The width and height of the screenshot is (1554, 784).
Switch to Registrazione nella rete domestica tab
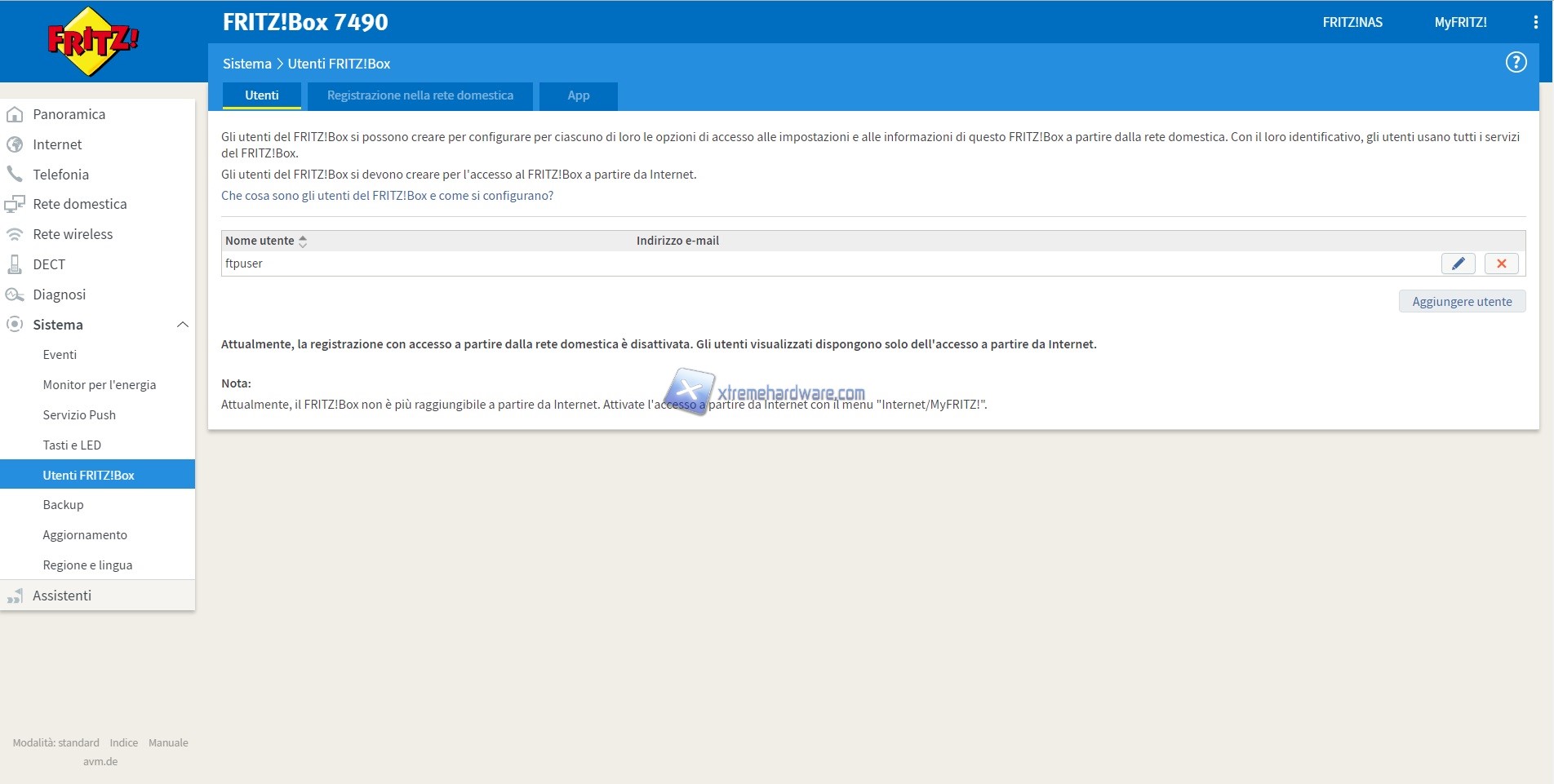coord(420,95)
